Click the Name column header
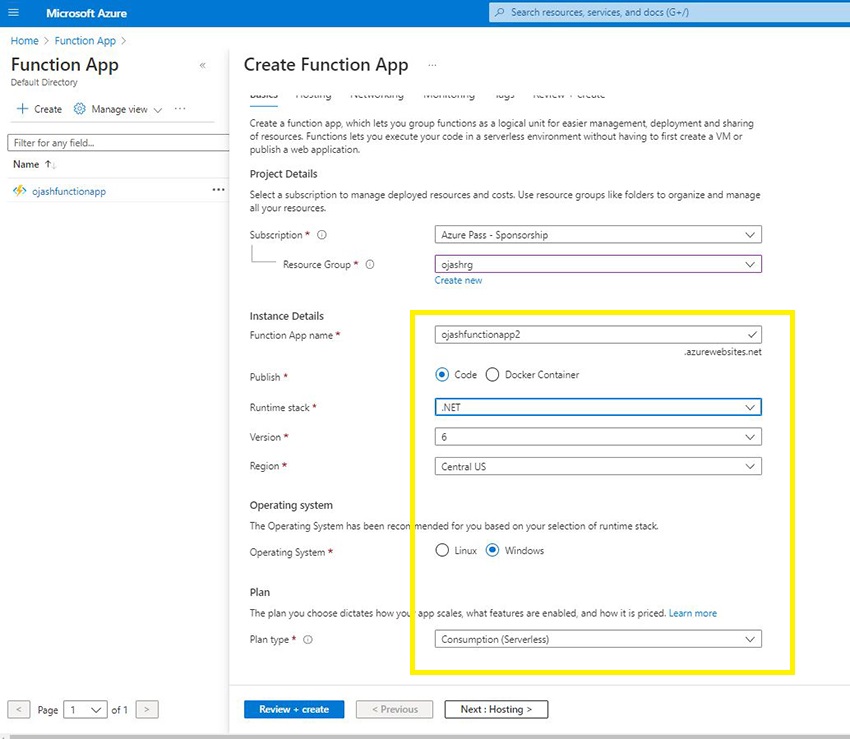 point(26,164)
